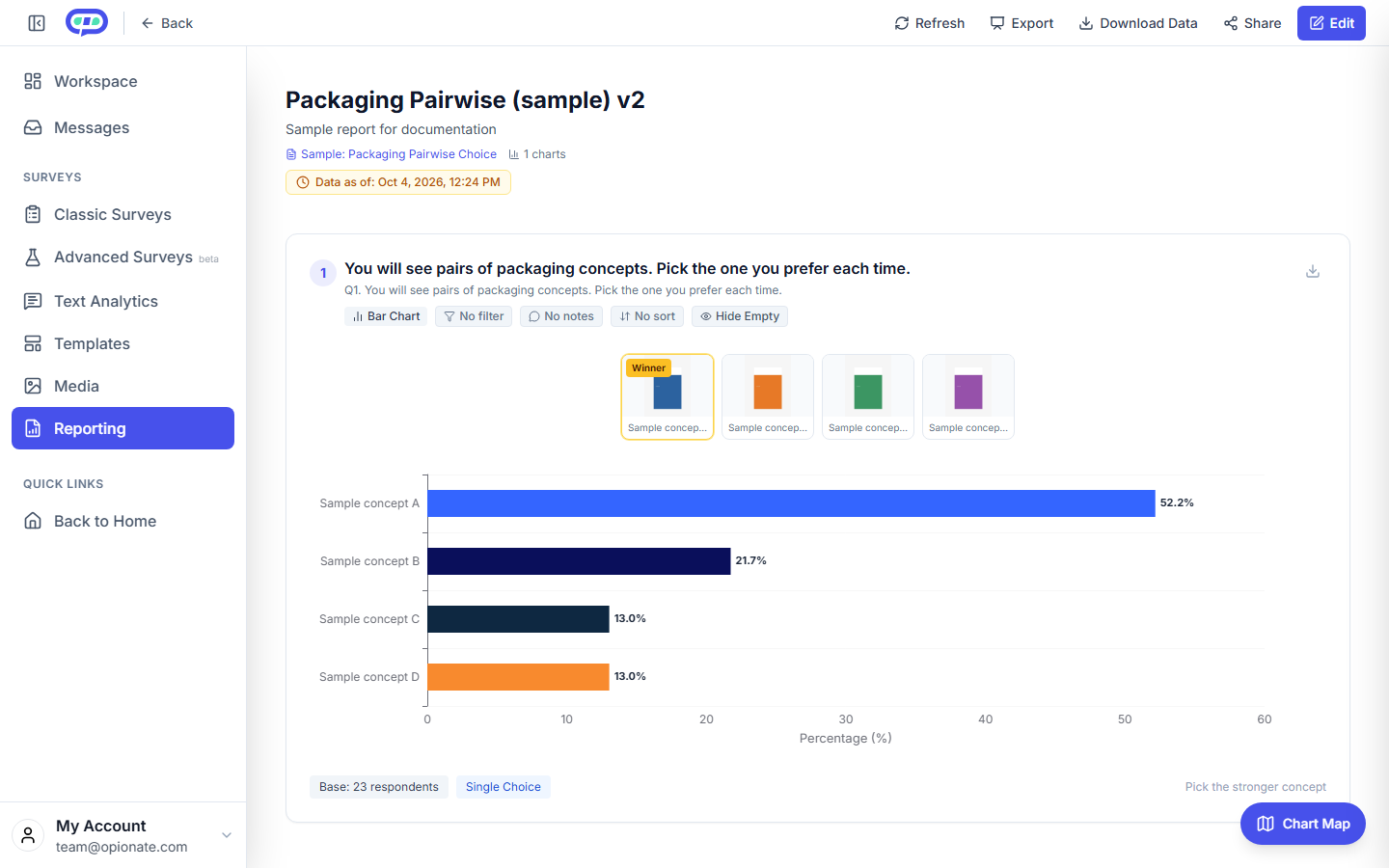This screenshot has width=1389, height=868.
Task: Refresh the report data
Action: [930, 23]
